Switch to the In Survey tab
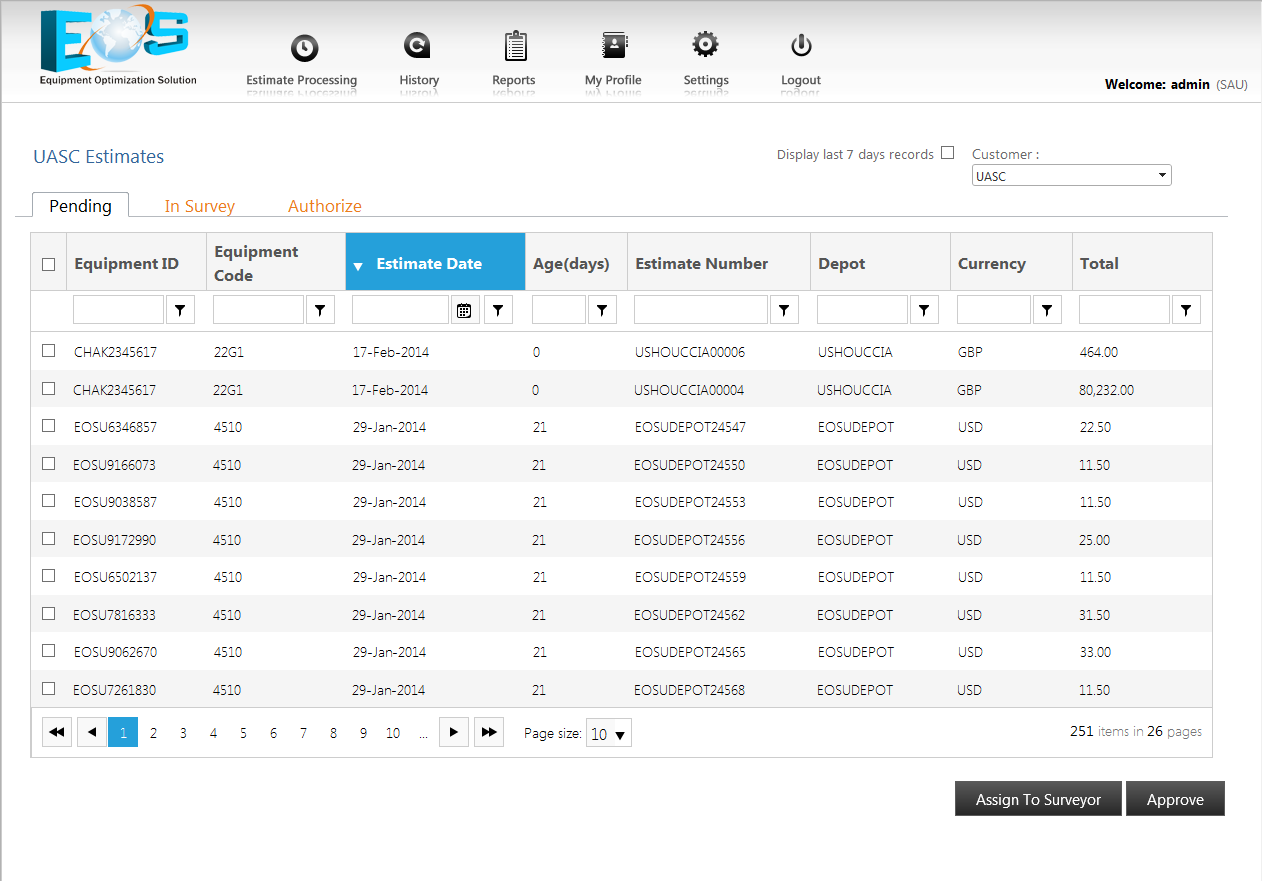The height and width of the screenshot is (881, 1262). tap(199, 205)
